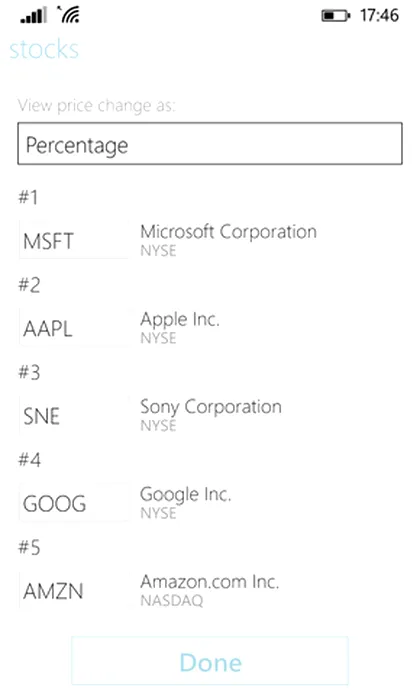Viewport: 420px width, 700px height.
Task: Tap the stocks page title
Action: [44, 49]
